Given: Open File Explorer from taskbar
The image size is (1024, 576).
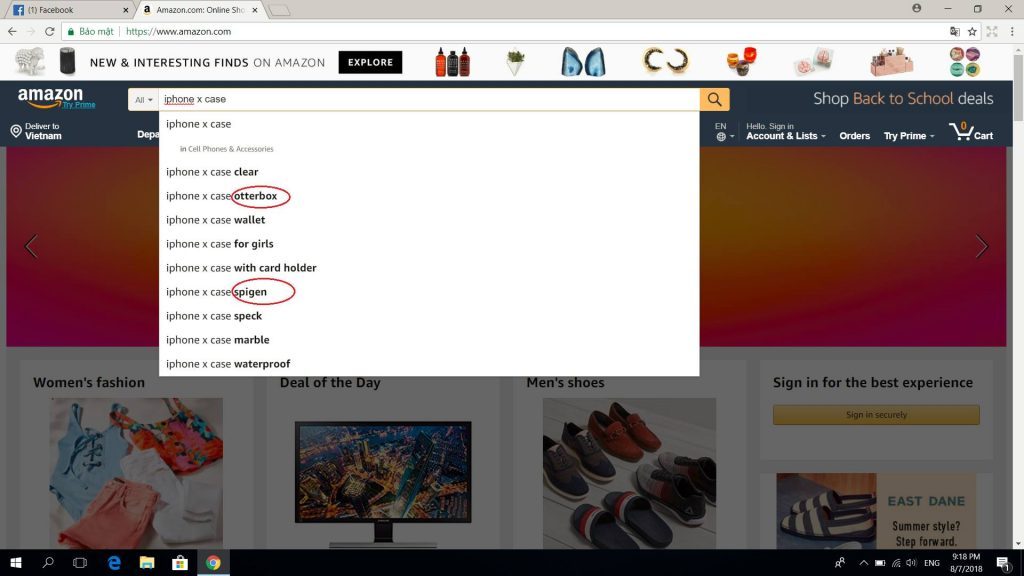Looking at the screenshot, I should pos(147,562).
